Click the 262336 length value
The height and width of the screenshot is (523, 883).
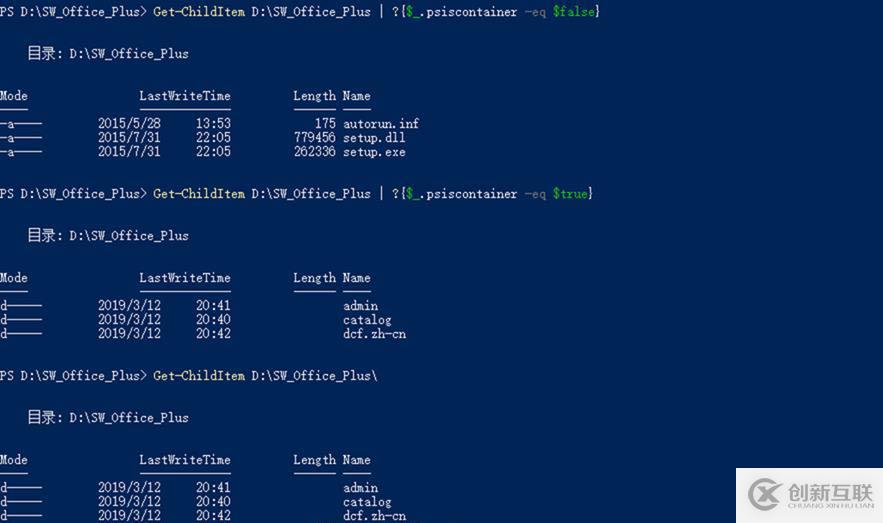point(315,152)
